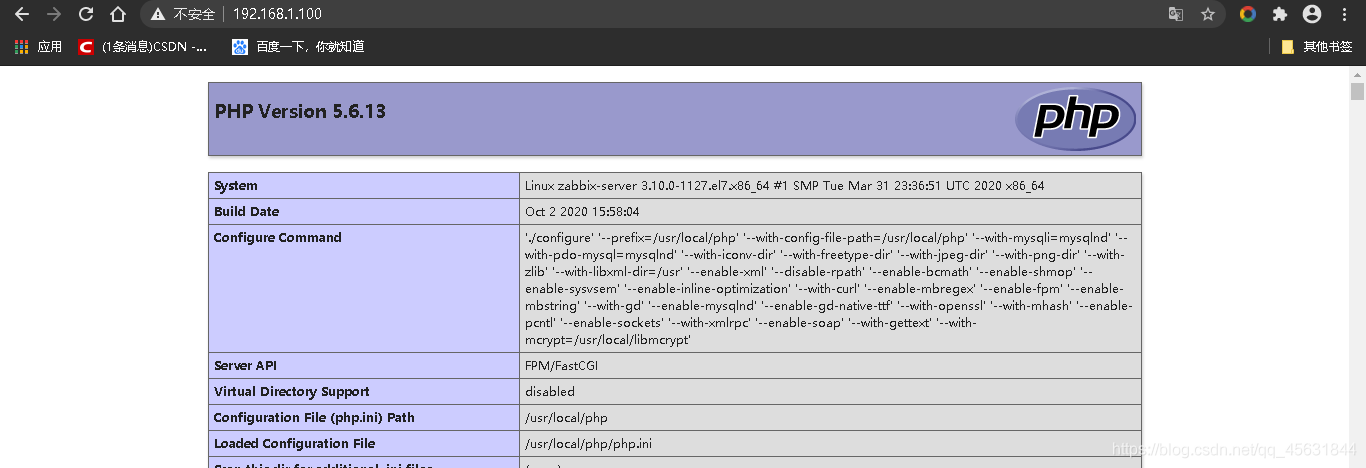Select the 'Virtual Directory Support' label

click(292, 392)
